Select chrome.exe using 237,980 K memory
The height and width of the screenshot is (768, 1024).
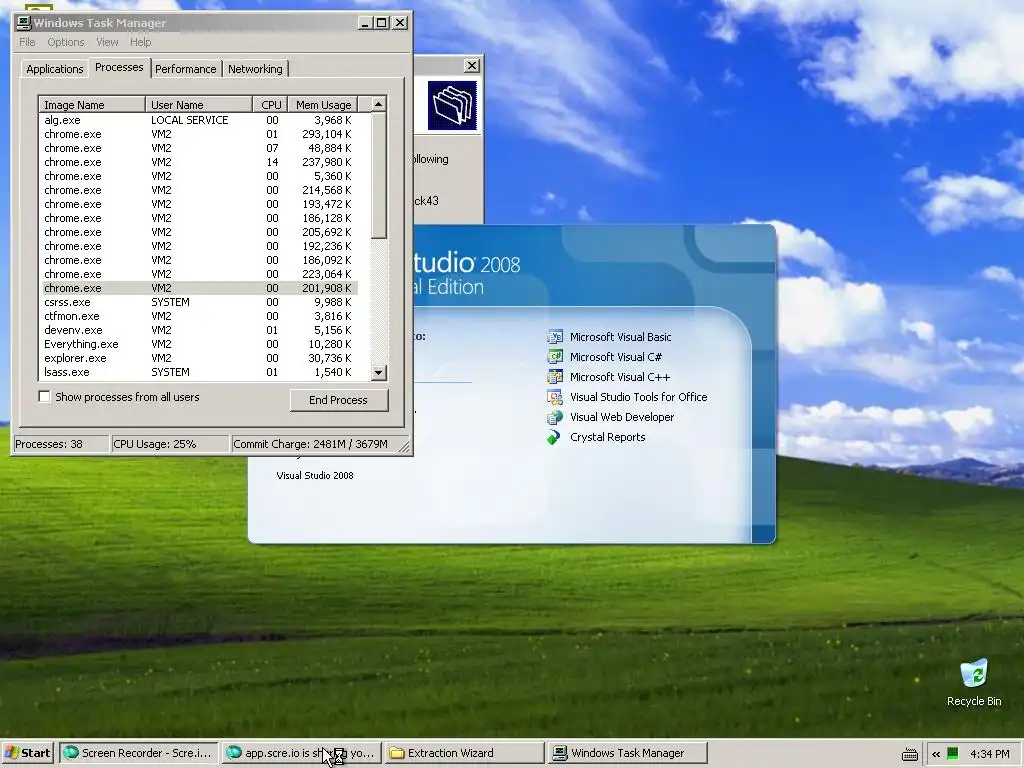[199, 162]
